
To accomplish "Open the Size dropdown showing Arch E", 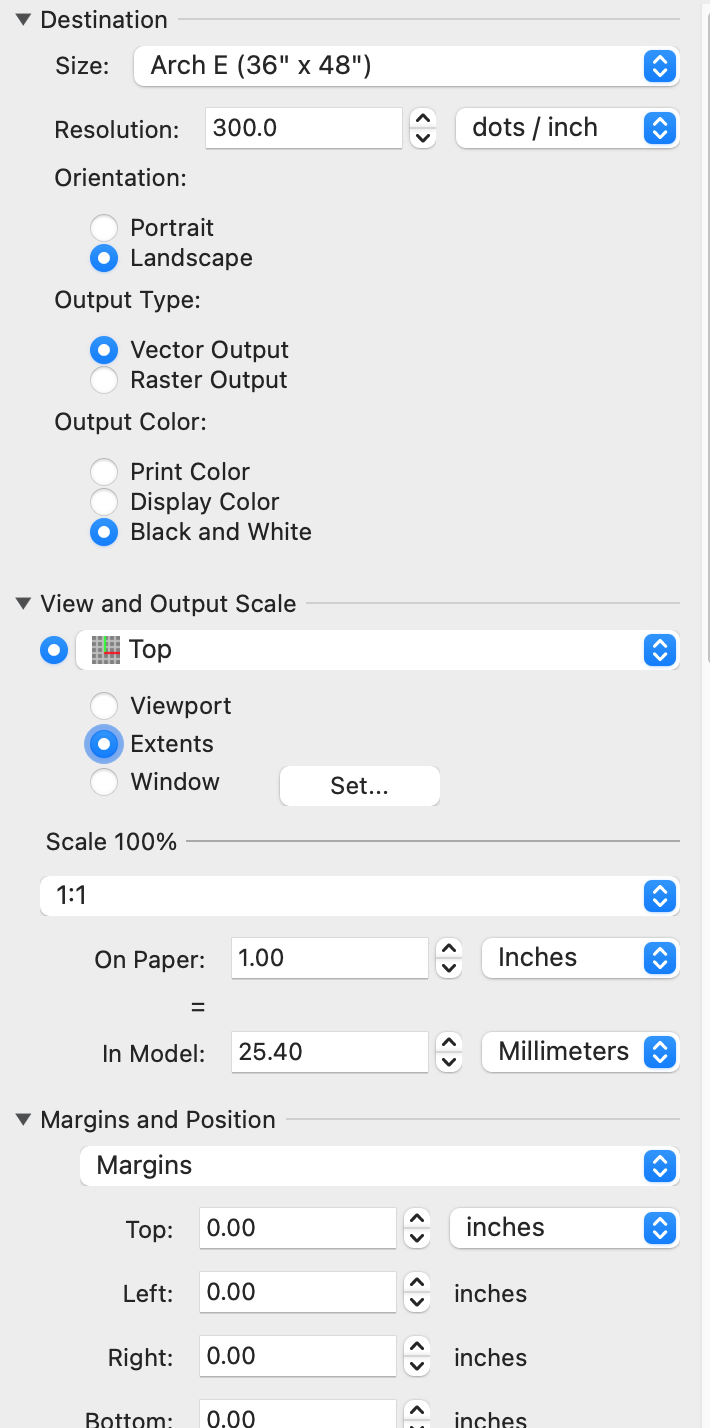I will [406, 67].
